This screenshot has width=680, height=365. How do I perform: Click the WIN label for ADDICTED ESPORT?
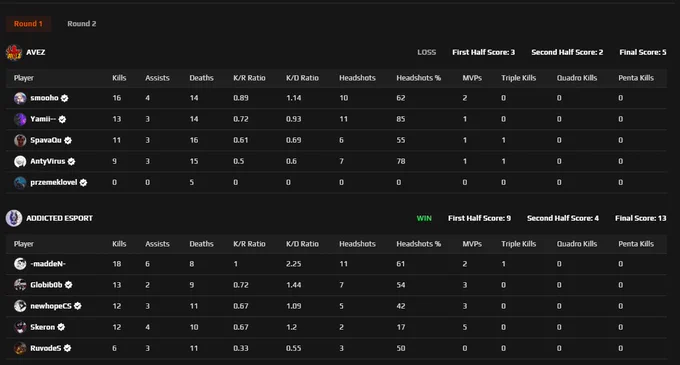click(x=424, y=218)
